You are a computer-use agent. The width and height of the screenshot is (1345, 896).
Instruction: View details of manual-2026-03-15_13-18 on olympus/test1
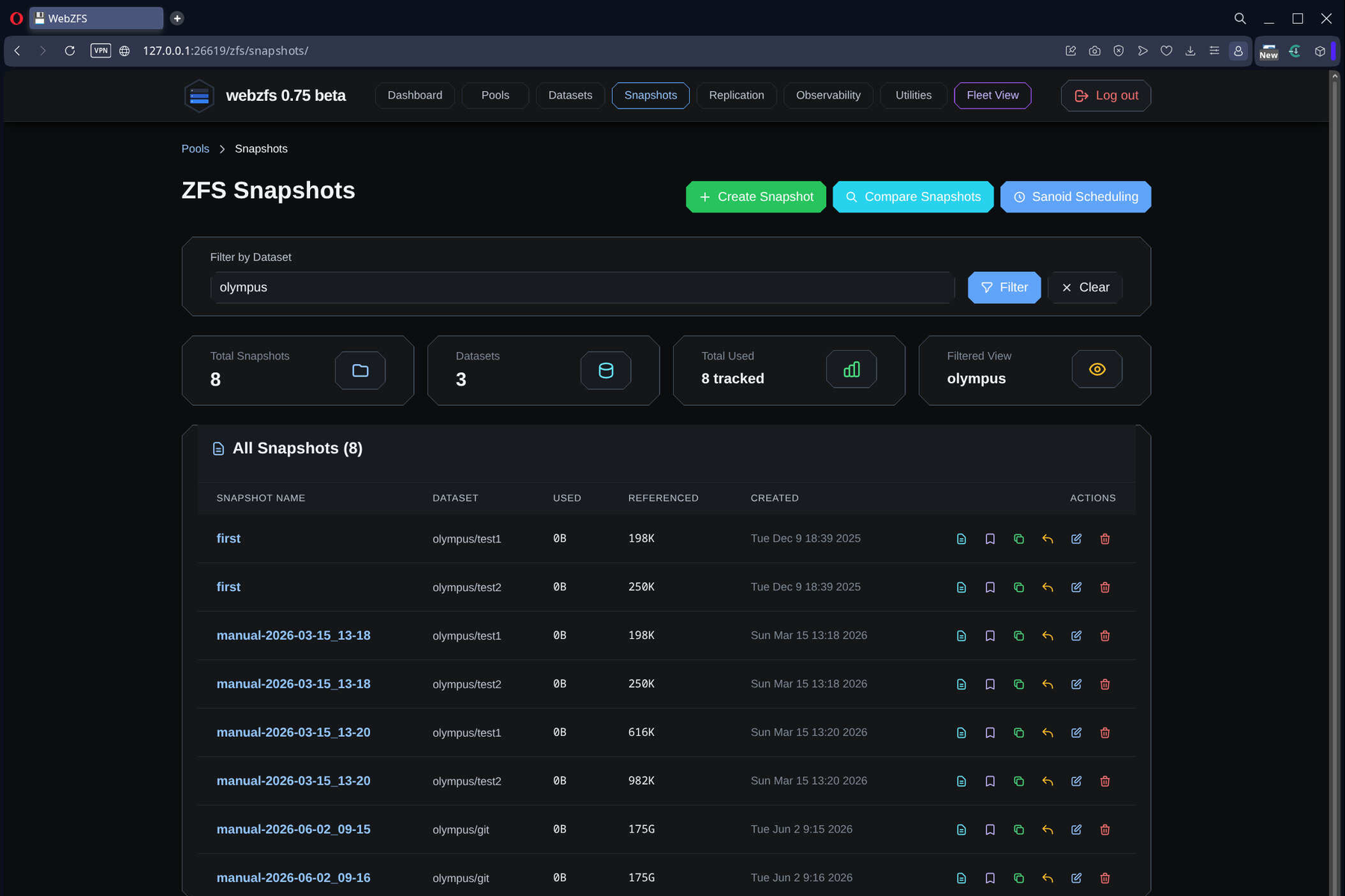(x=961, y=636)
